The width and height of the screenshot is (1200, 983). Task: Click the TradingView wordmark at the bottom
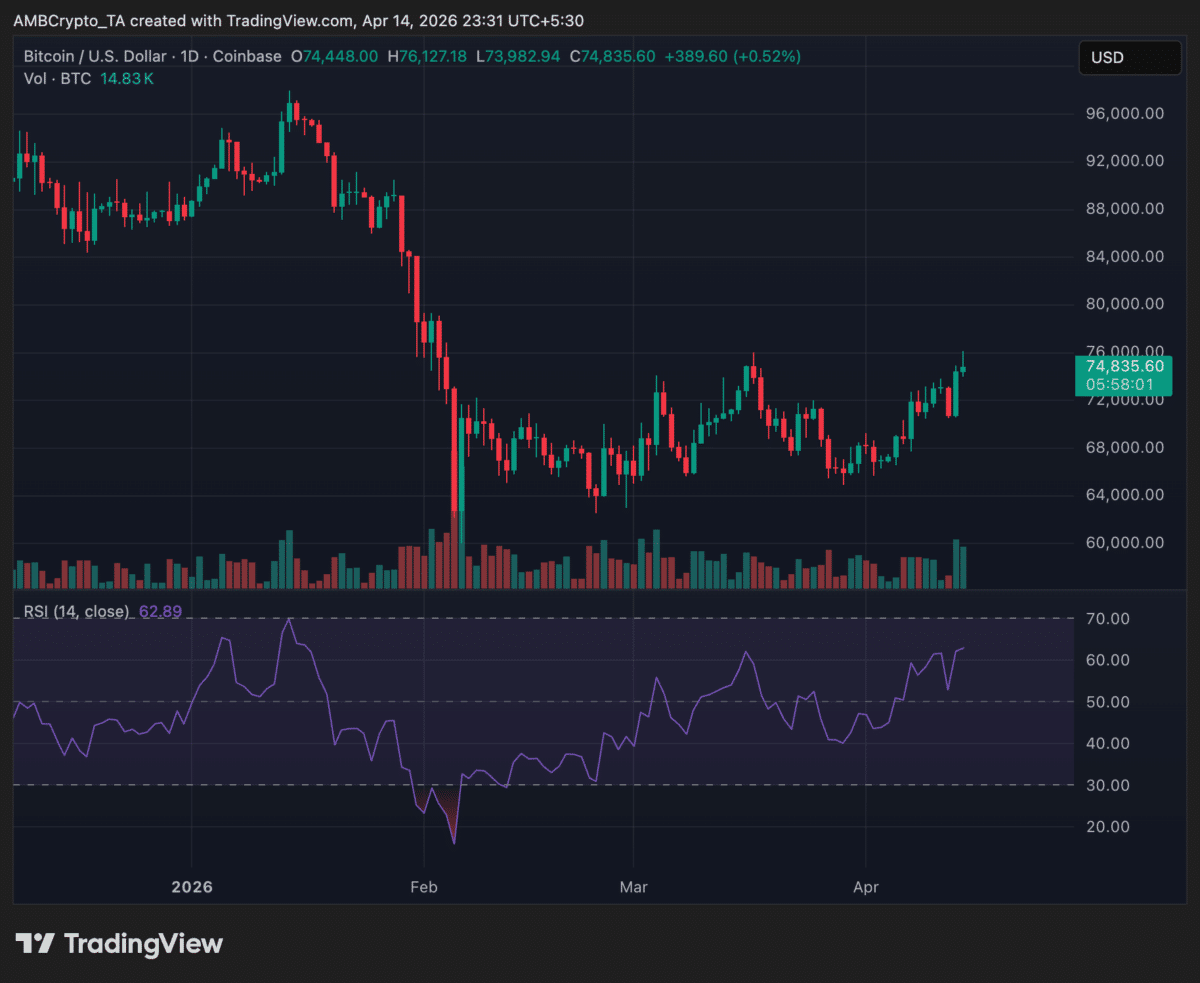tap(143, 942)
